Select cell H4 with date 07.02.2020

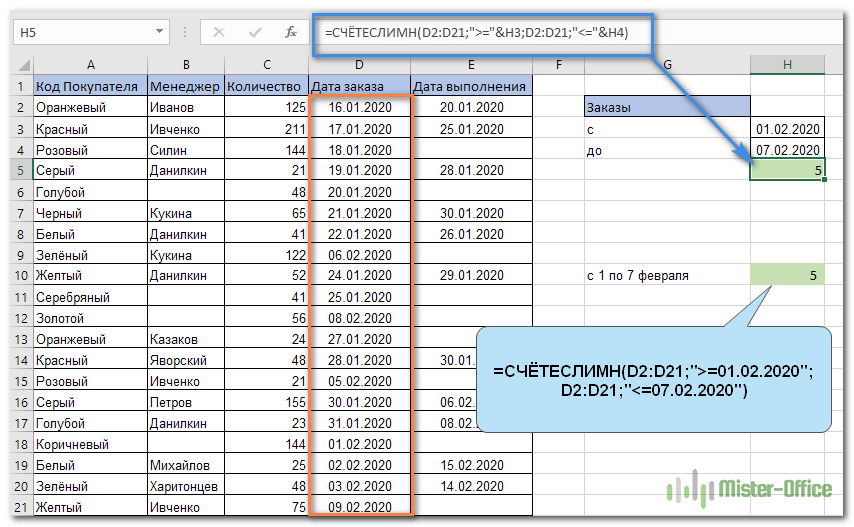(787, 150)
